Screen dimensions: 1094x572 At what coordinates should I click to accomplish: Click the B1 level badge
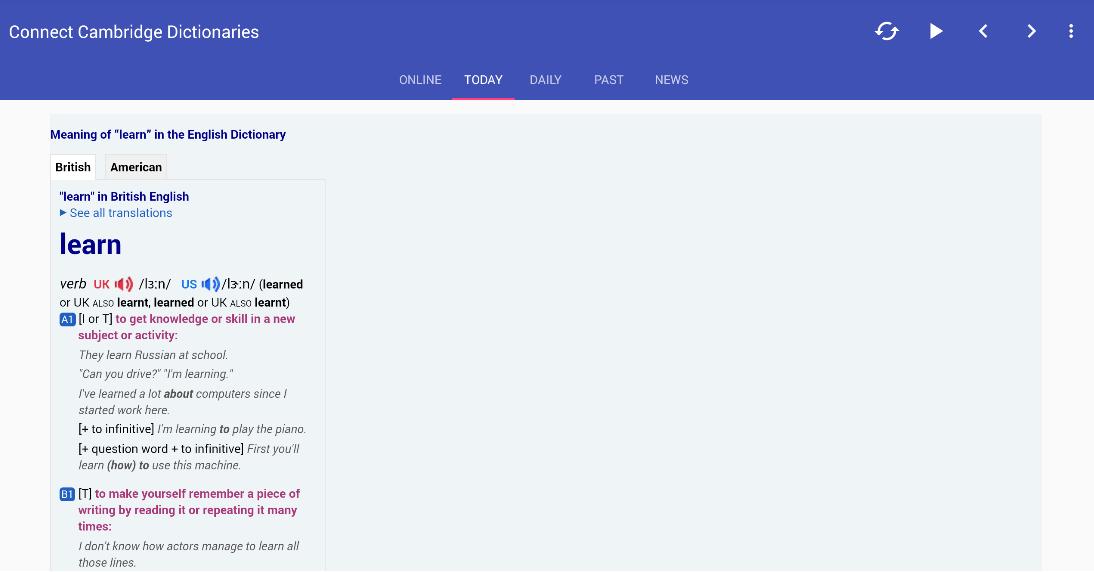click(67, 494)
